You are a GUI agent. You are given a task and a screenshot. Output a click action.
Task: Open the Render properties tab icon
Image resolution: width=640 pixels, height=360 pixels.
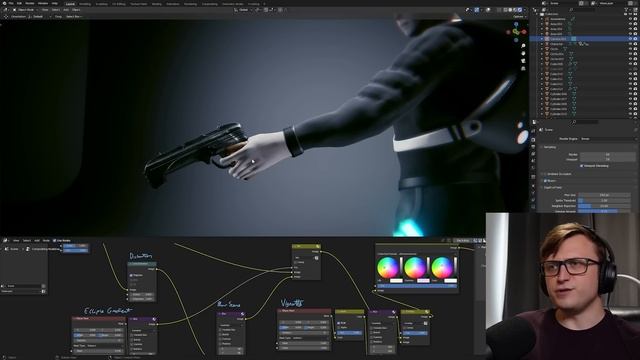click(x=533, y=140)
